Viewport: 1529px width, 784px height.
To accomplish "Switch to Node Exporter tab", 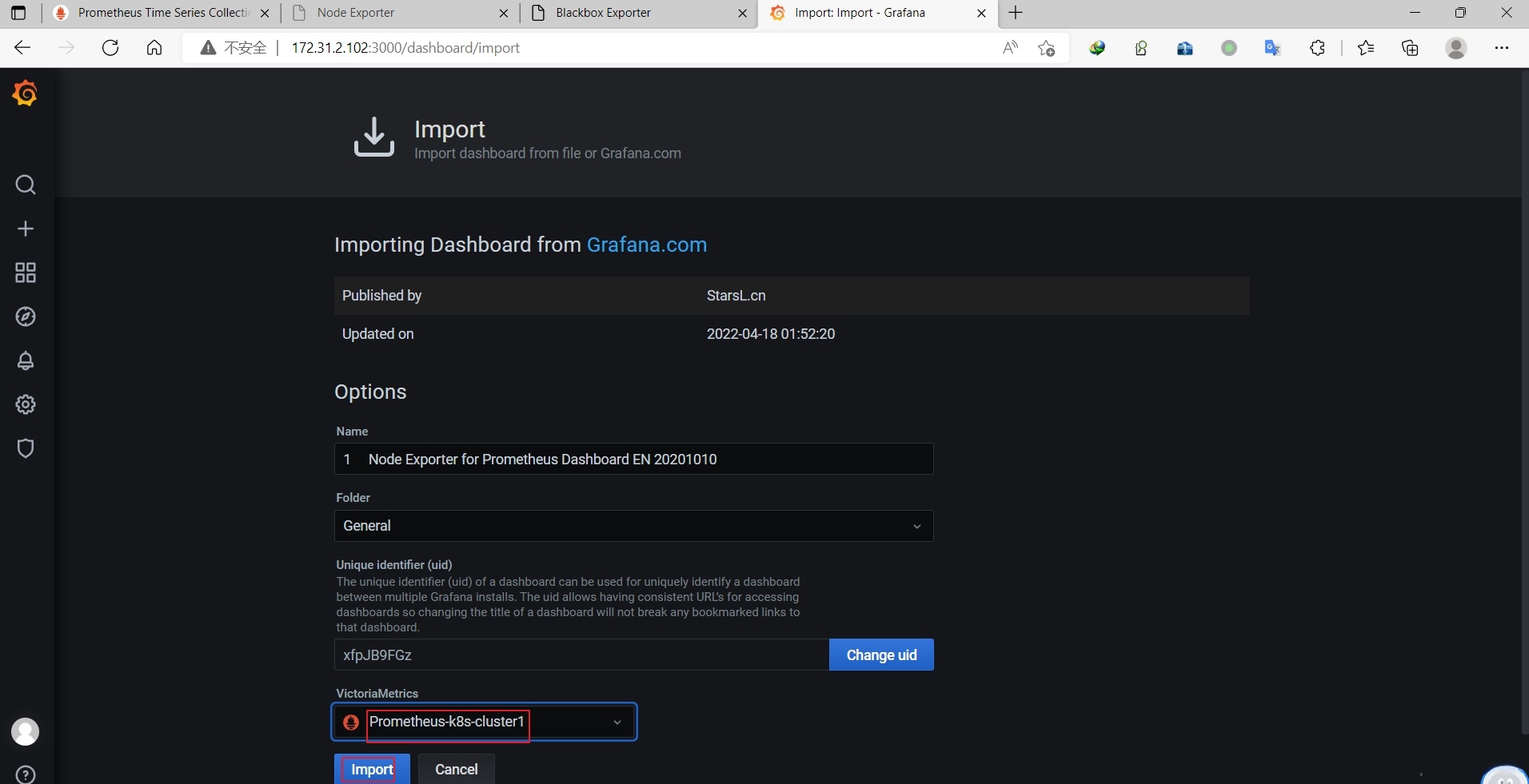I will point(400,13).
